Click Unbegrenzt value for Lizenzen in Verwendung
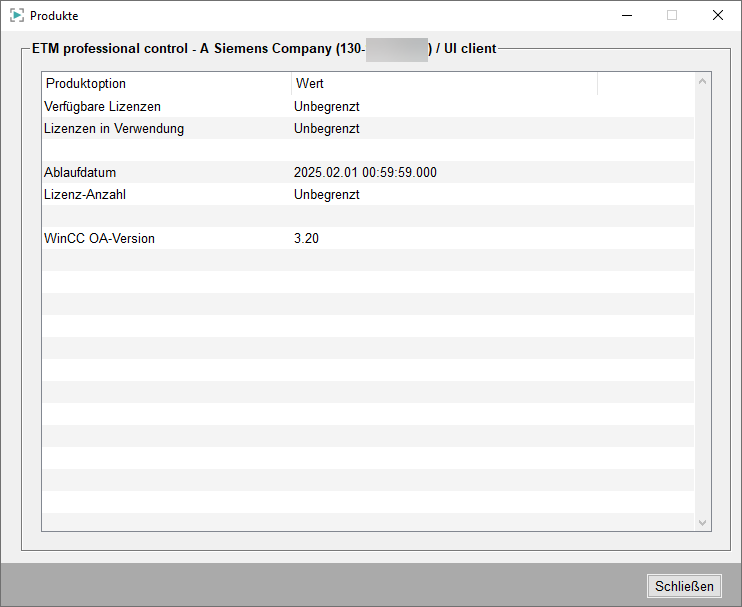 coord(327,128)
